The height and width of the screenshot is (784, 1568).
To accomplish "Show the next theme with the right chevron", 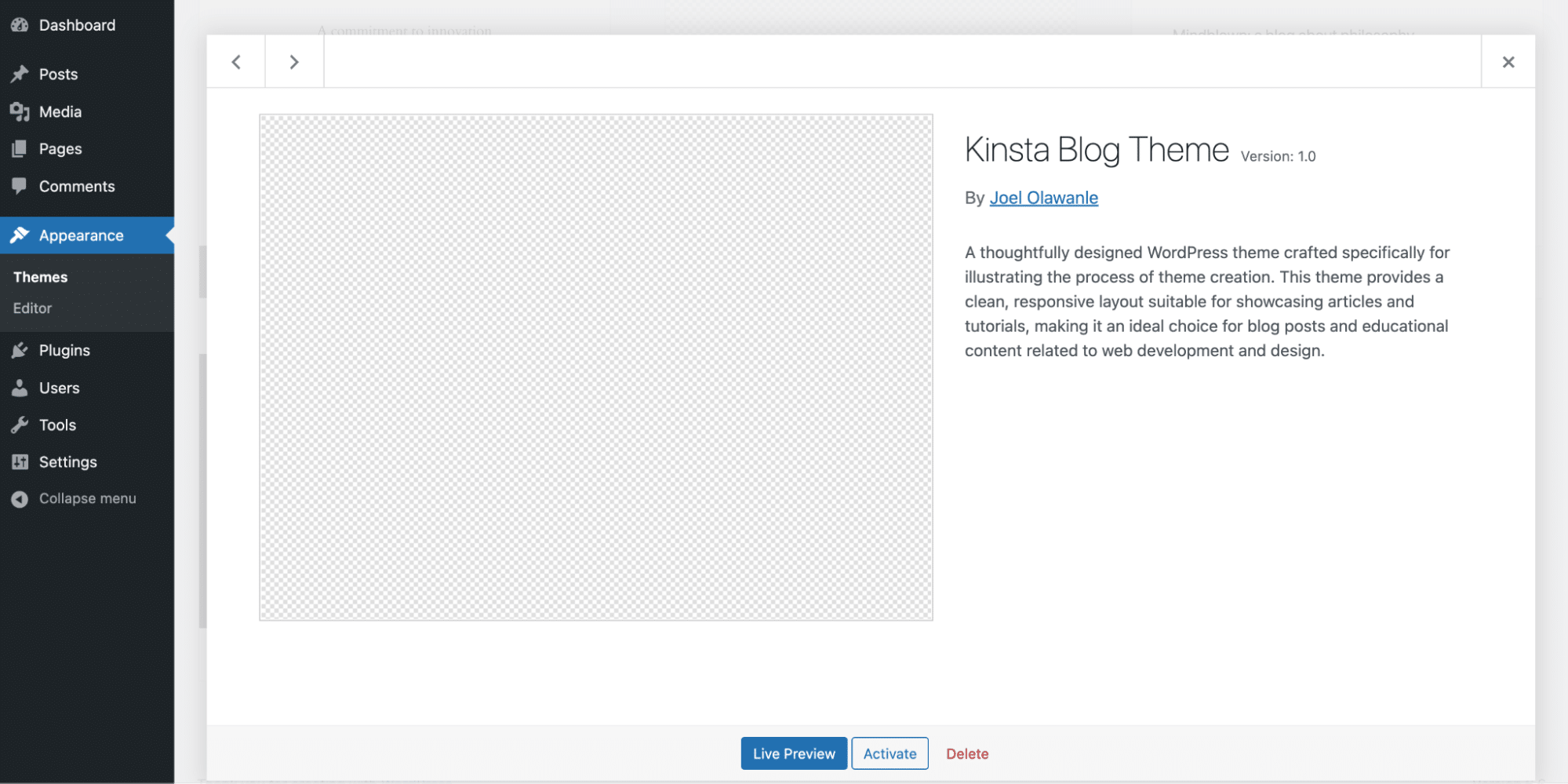I will (294, 61).
